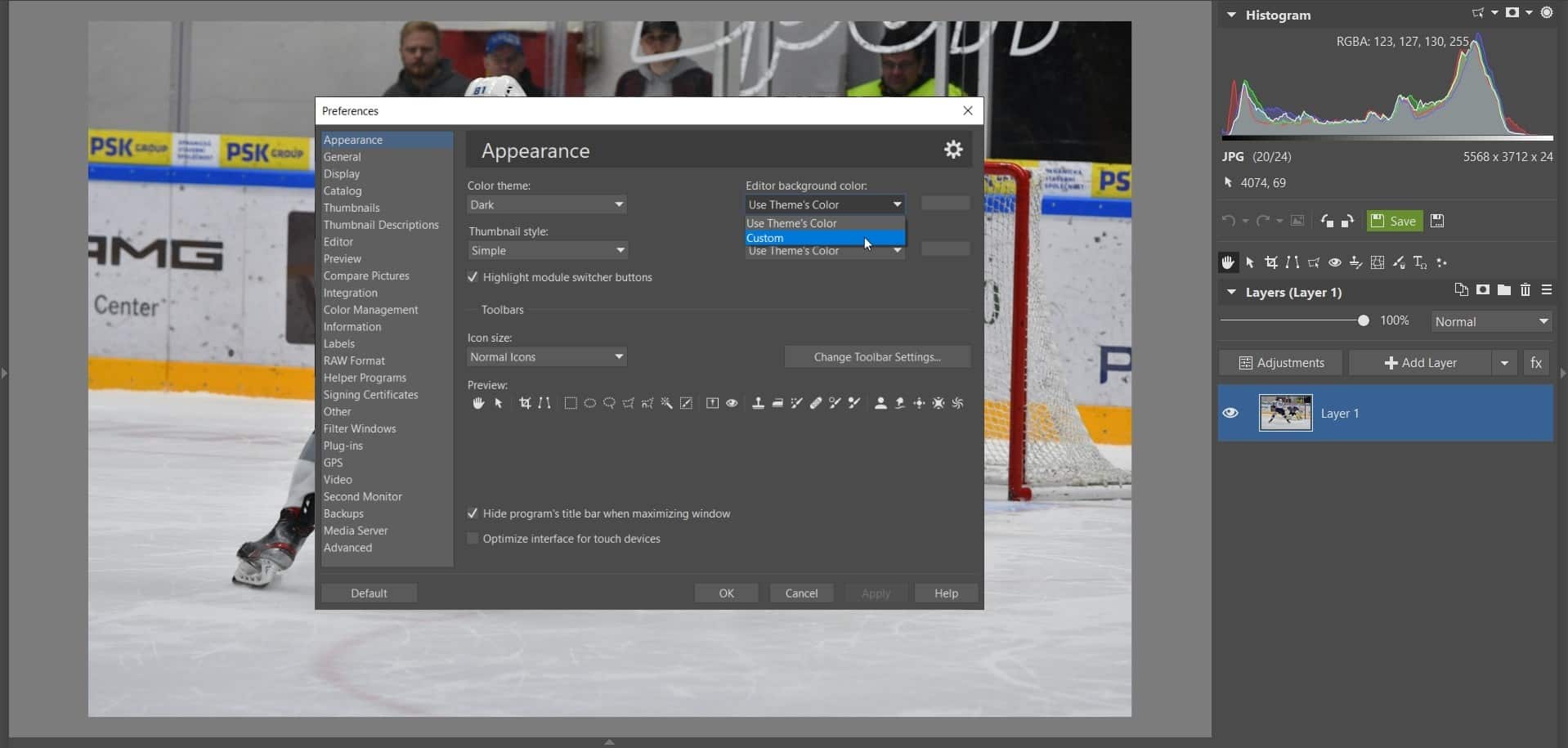
Task: Open the Add Layer dropdown arrow
Action: tap(1504, 363)
